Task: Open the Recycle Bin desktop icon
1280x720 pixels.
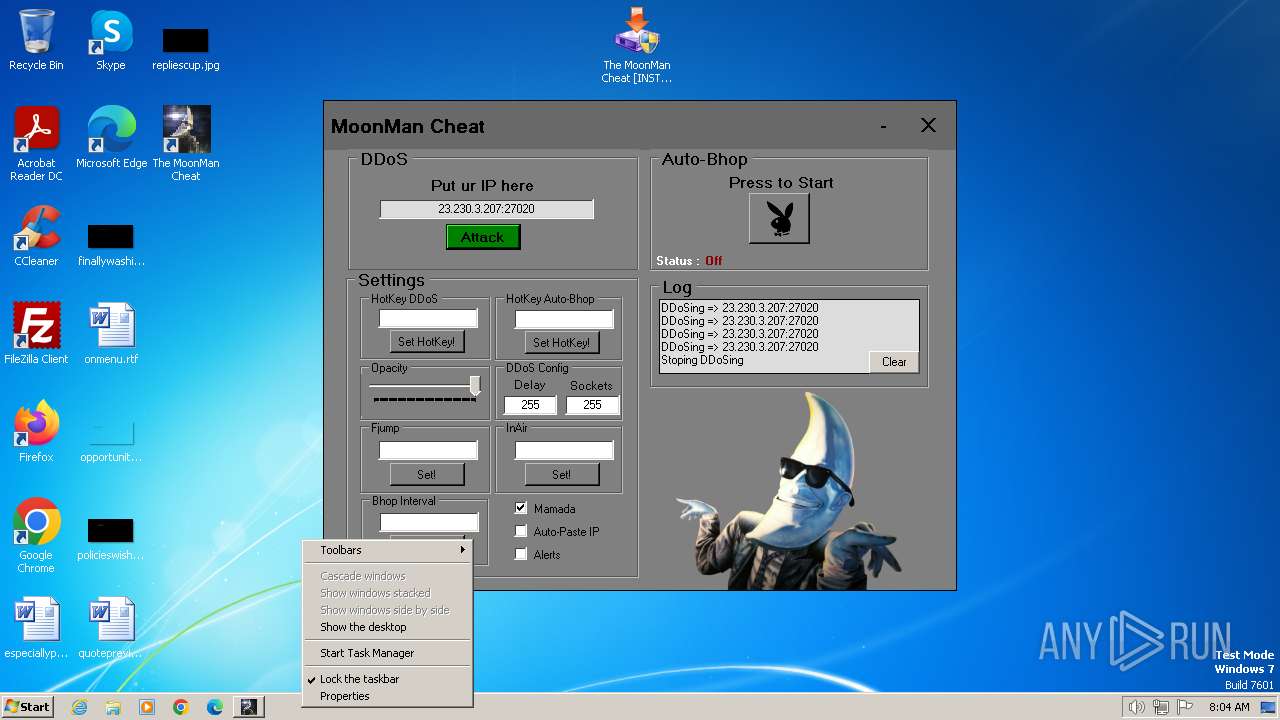Action: tap(36, 40)
